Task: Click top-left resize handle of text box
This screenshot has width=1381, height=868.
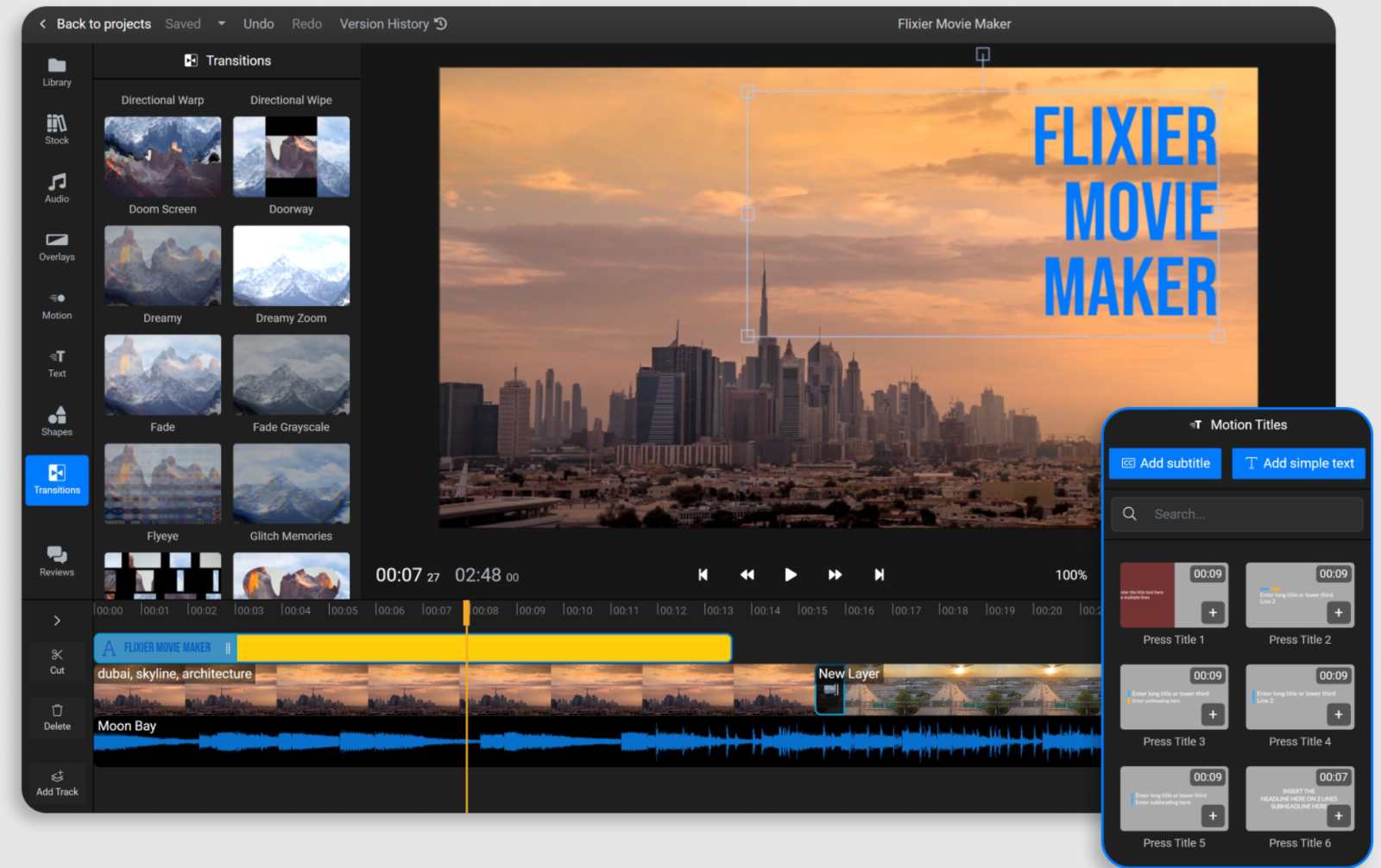Action: pos(748,91)
